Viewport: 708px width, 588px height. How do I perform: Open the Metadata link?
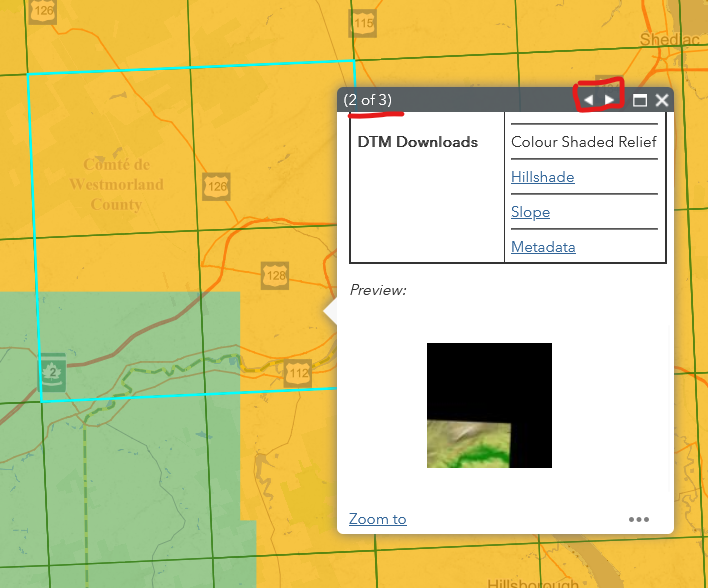pyautogui.click(x=543, y=247)
